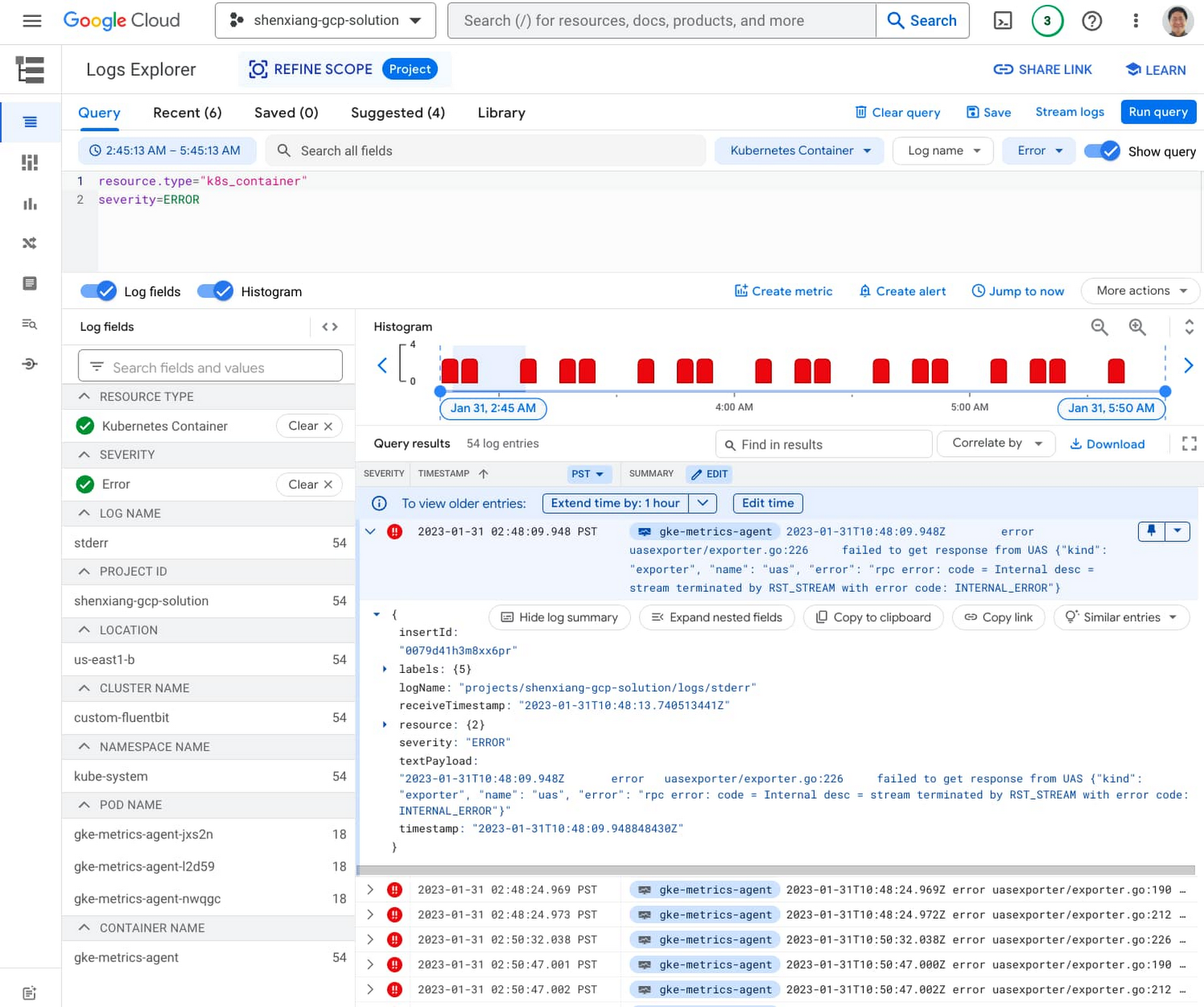Click Search fields and values box

point(210,367)
